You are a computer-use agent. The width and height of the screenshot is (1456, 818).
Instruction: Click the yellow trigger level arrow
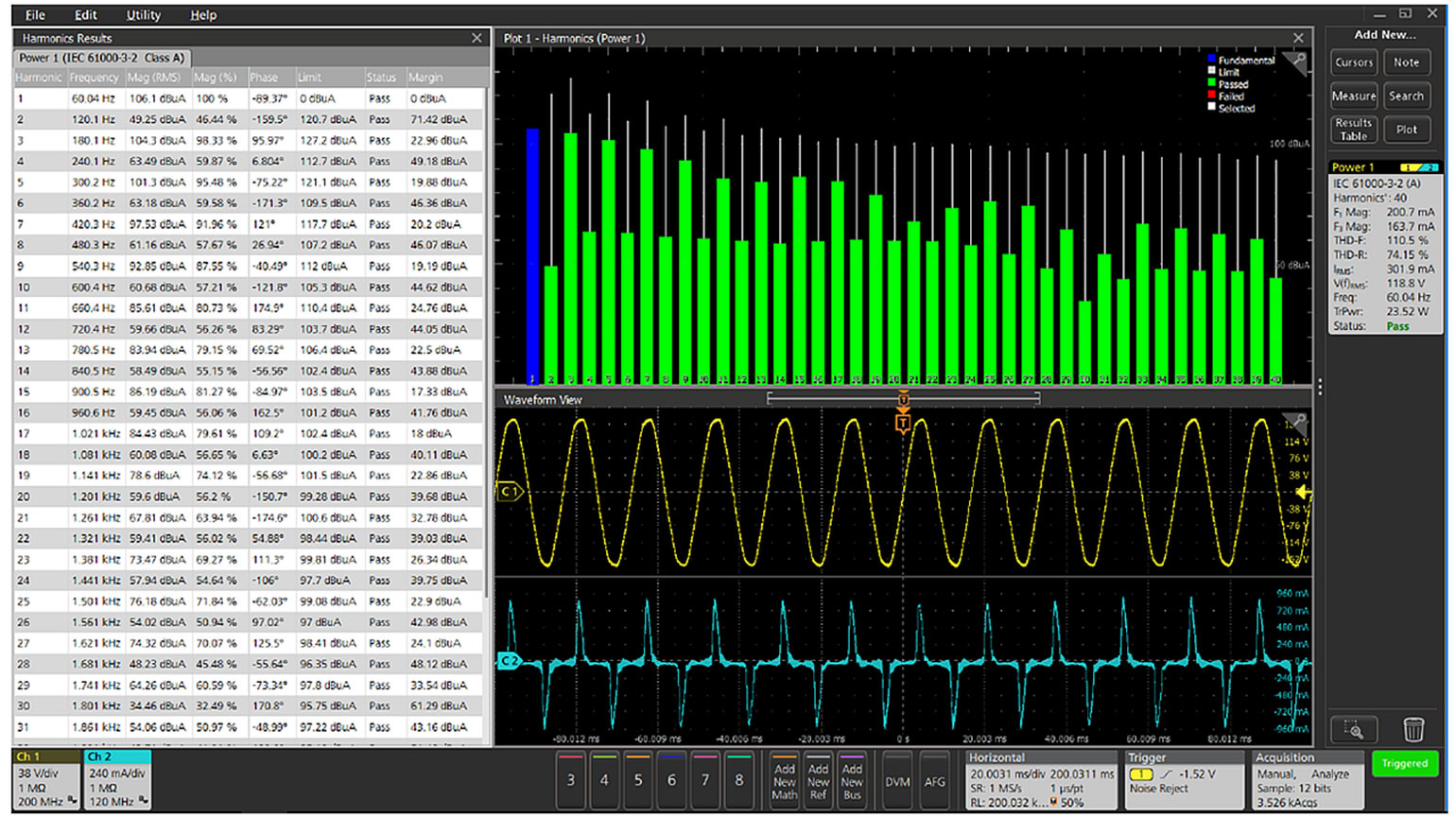pos(1303,492)
